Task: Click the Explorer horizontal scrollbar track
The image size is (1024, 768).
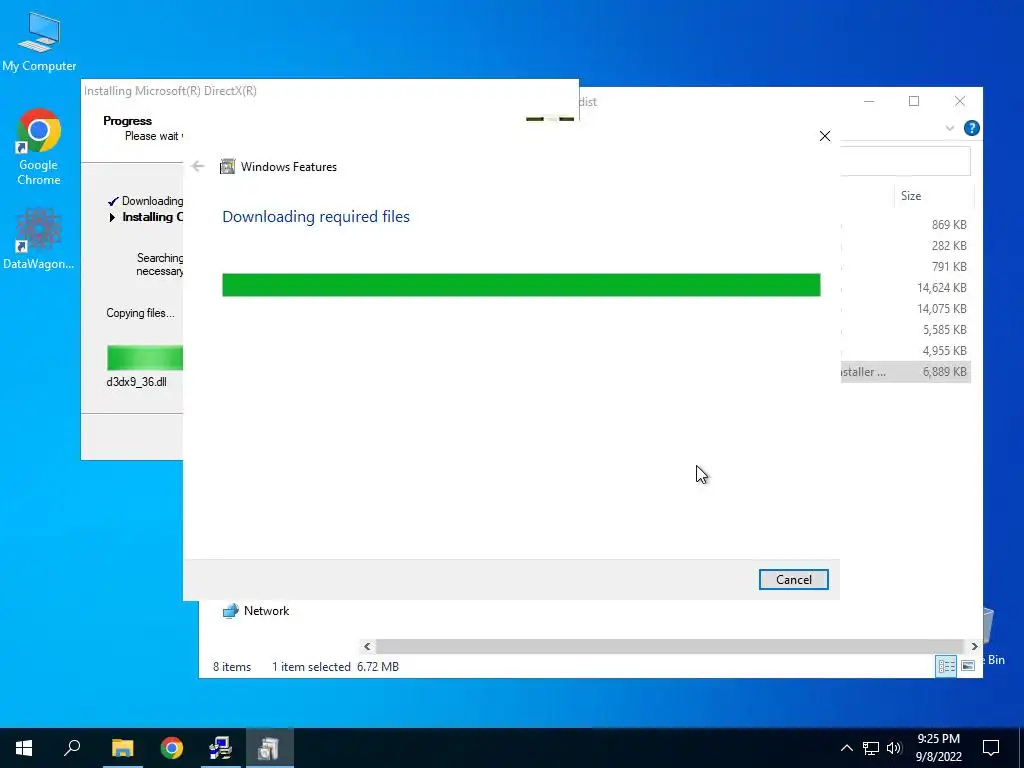Action: 669,646
